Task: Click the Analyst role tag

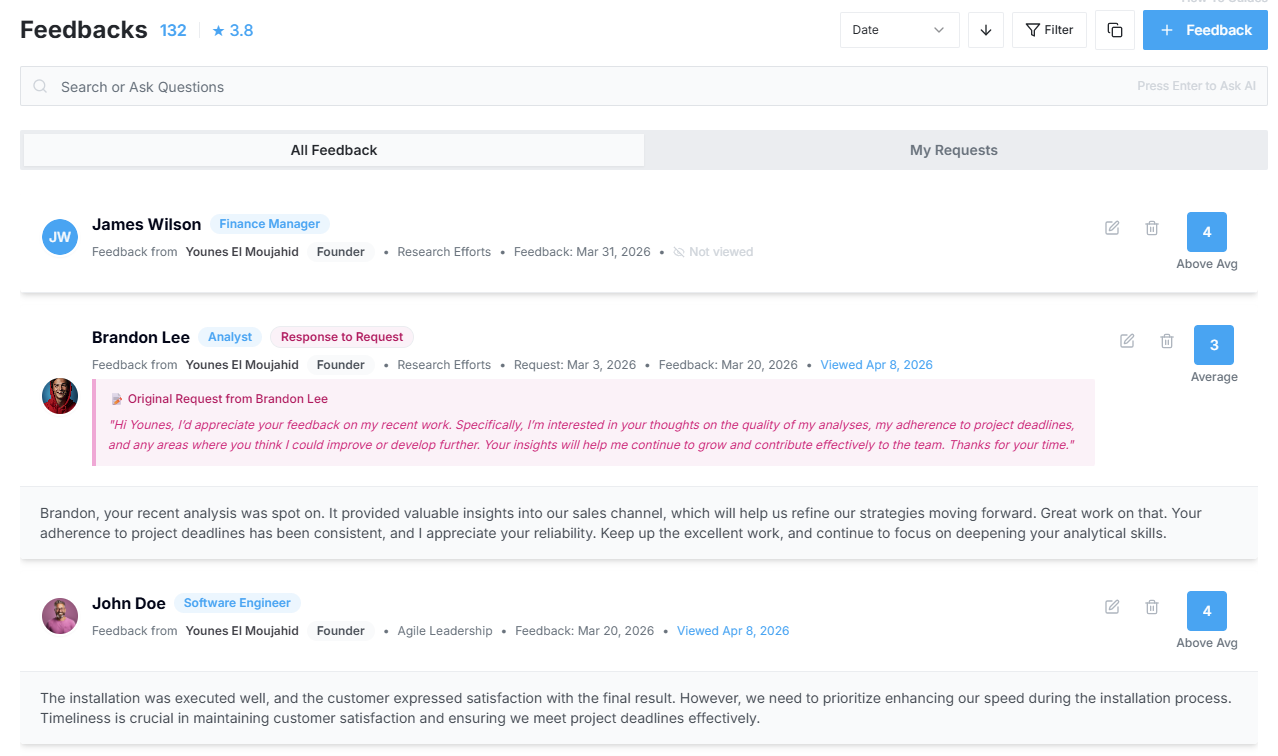Action: coord(230,337)
